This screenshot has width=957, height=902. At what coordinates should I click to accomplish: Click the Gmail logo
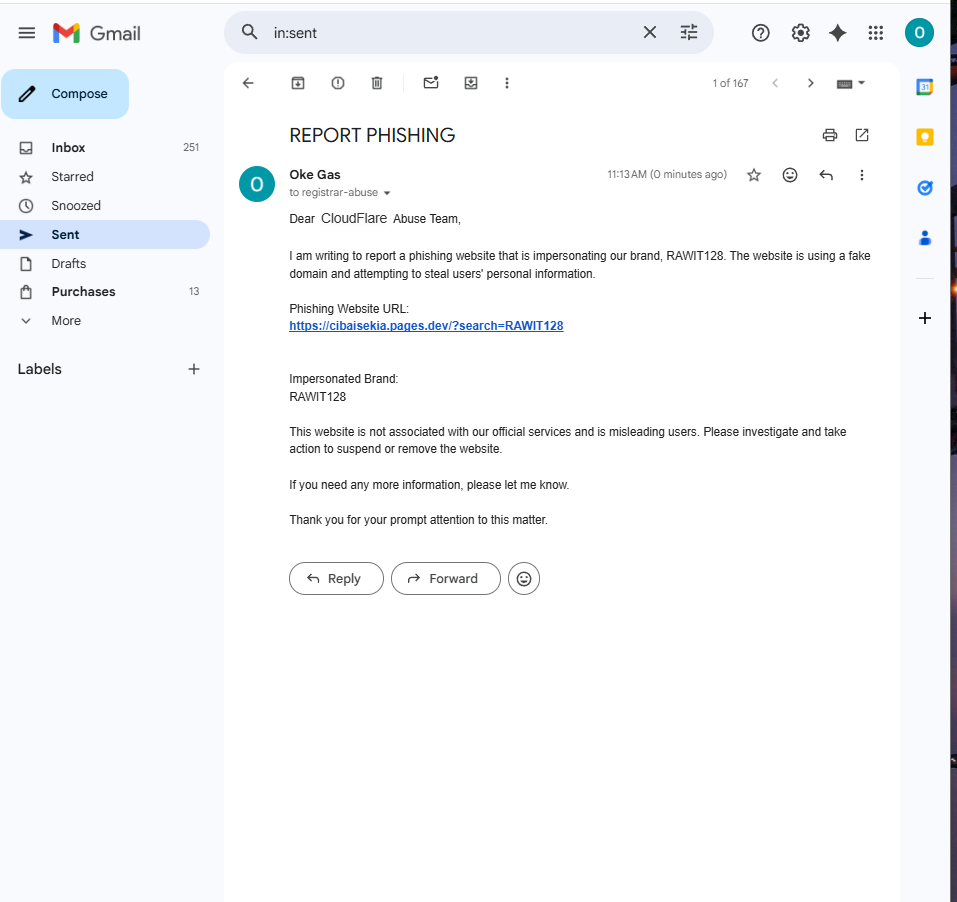tap(96, 33)
